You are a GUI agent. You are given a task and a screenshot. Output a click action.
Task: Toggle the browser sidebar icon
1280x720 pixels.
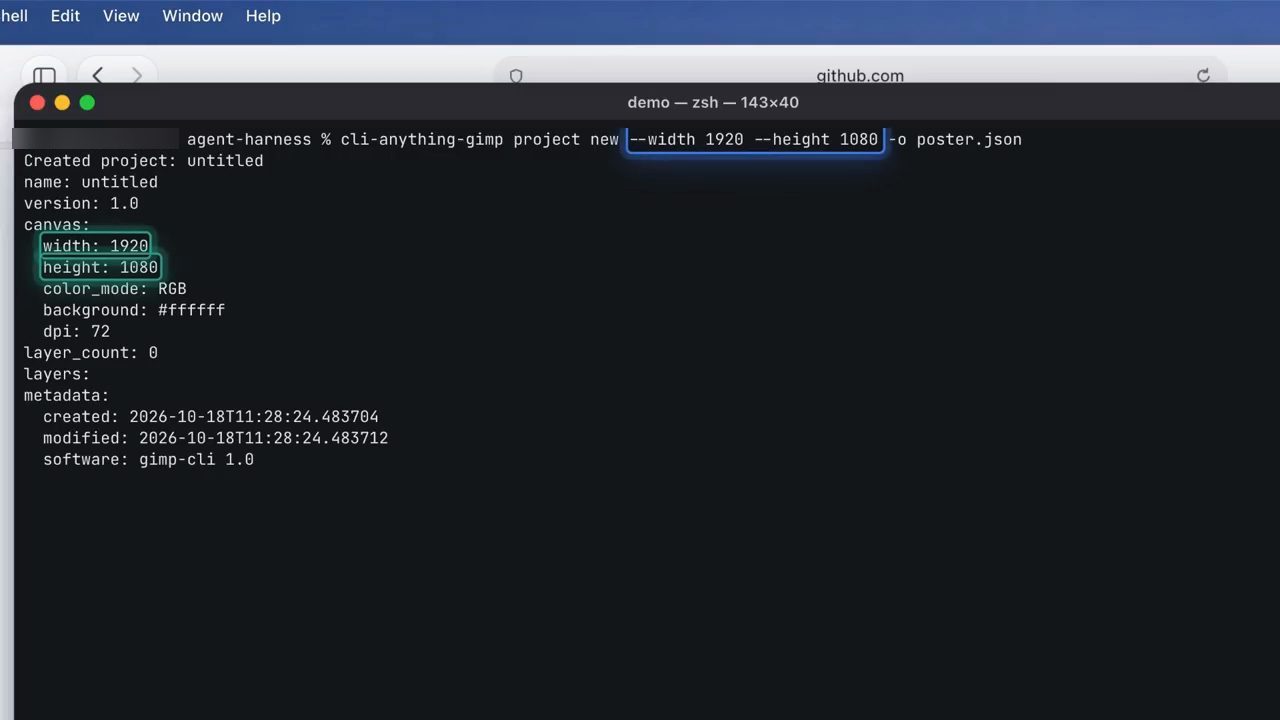[x=44, y=76]
